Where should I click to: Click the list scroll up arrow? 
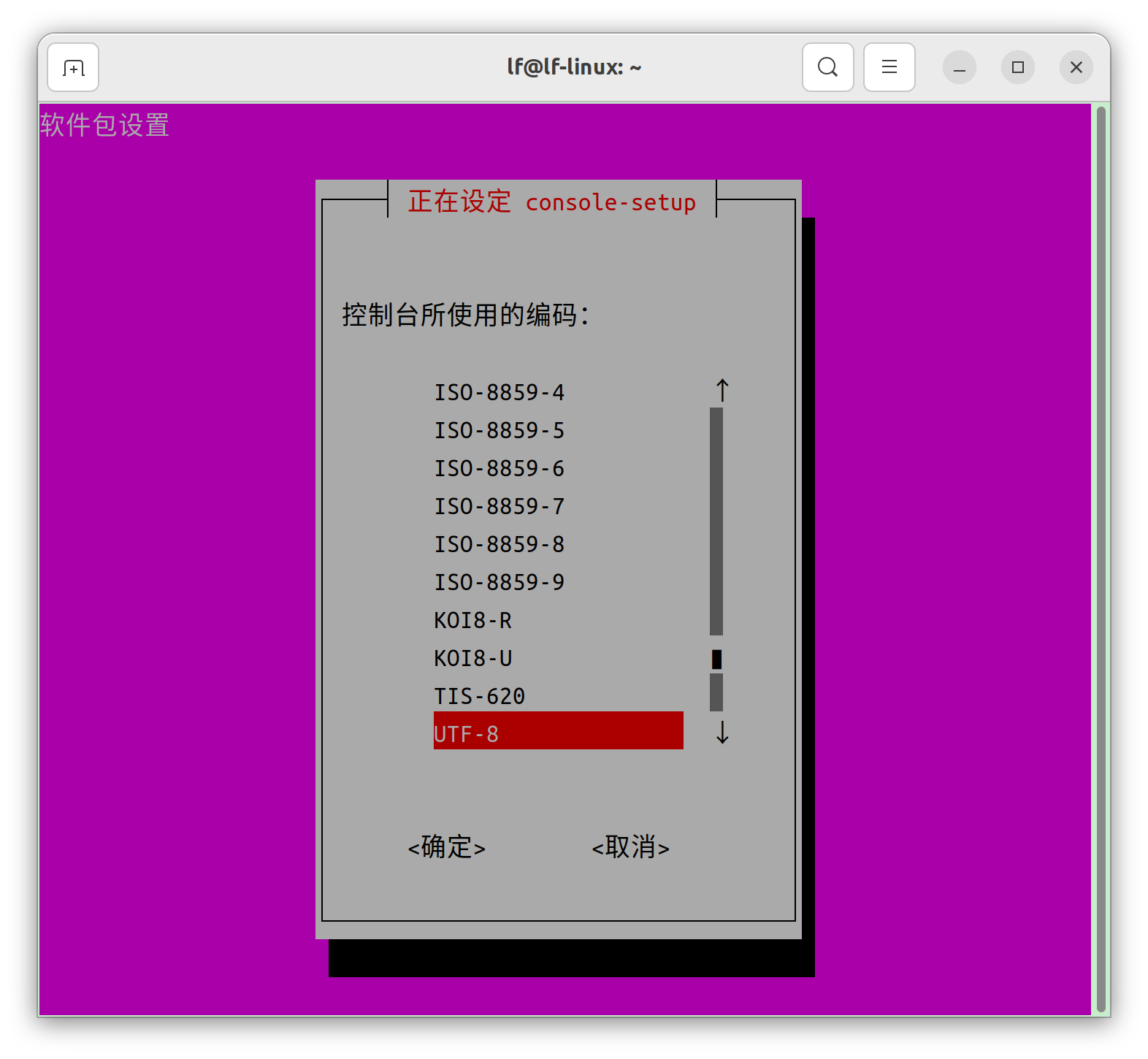point(722,391)
